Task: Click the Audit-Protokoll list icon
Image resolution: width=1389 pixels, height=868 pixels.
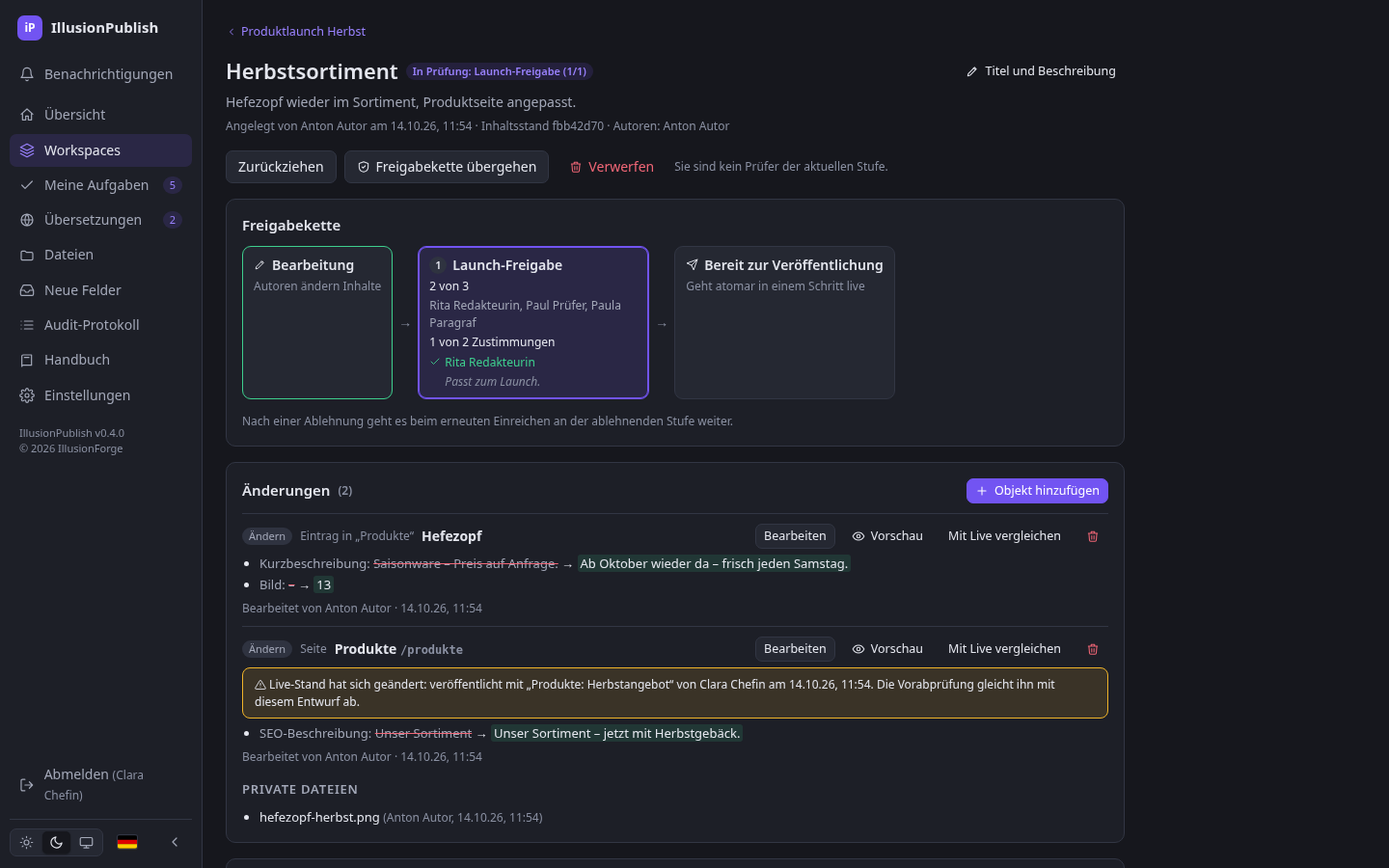Action: coord(27,325)
